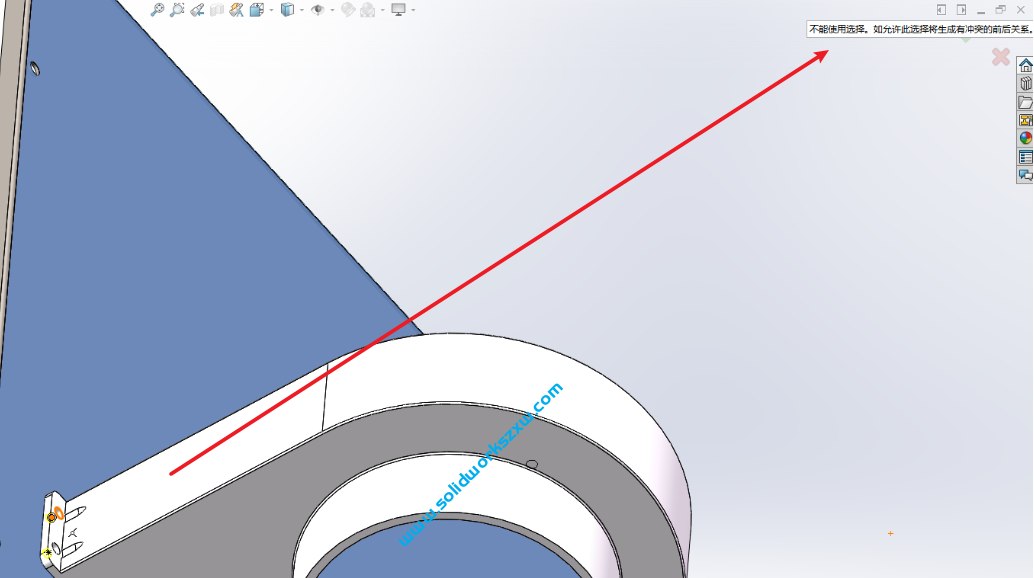Click the red X cancel button

1000,57
